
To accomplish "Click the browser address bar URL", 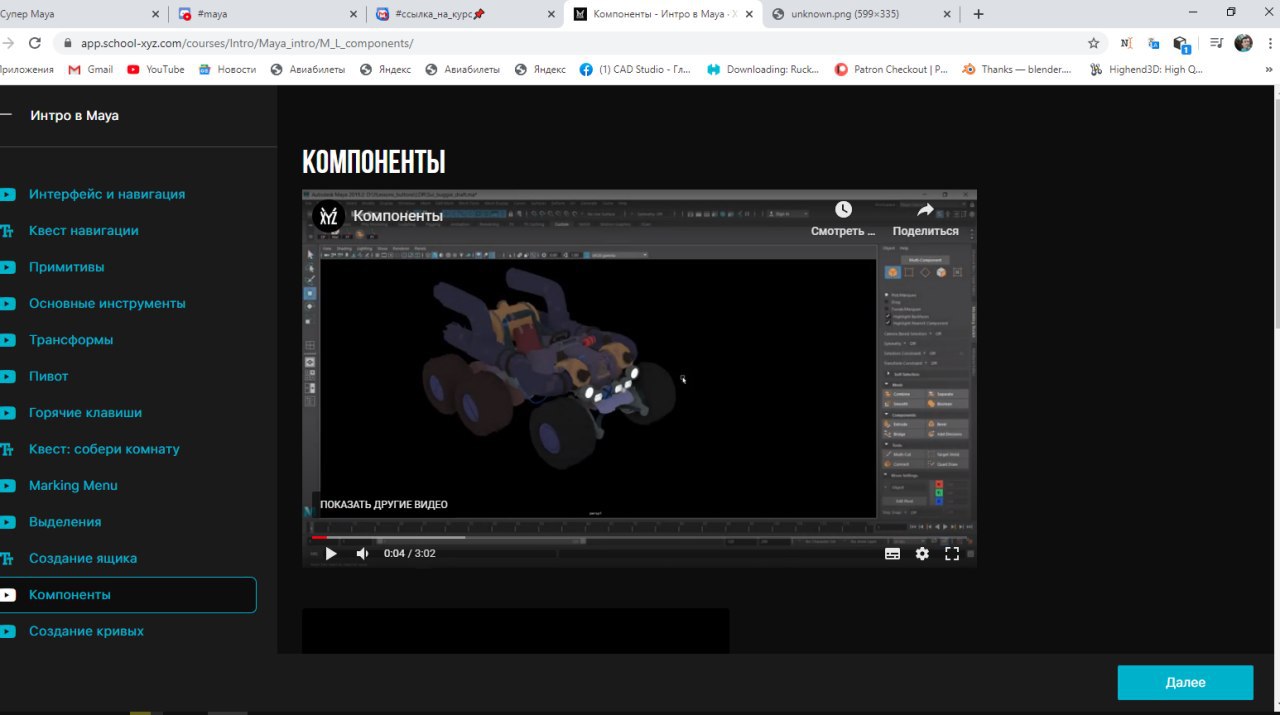I will click(x=246, y=44).
